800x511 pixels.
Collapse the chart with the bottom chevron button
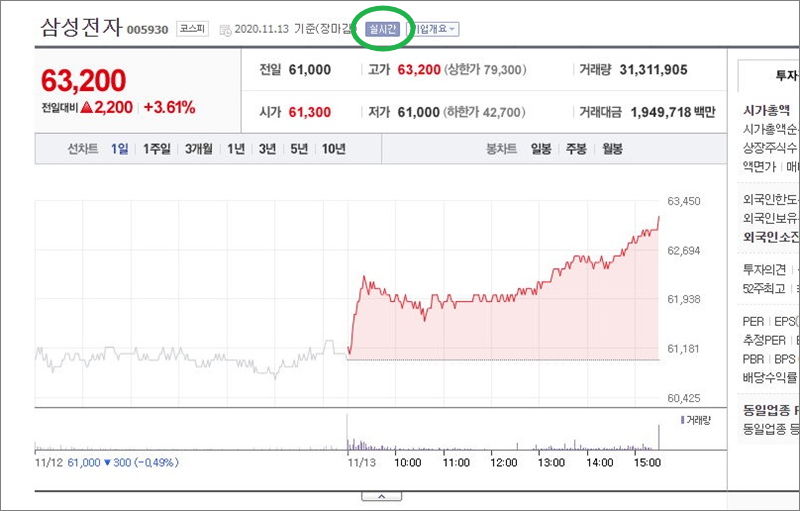click(381, 496)
